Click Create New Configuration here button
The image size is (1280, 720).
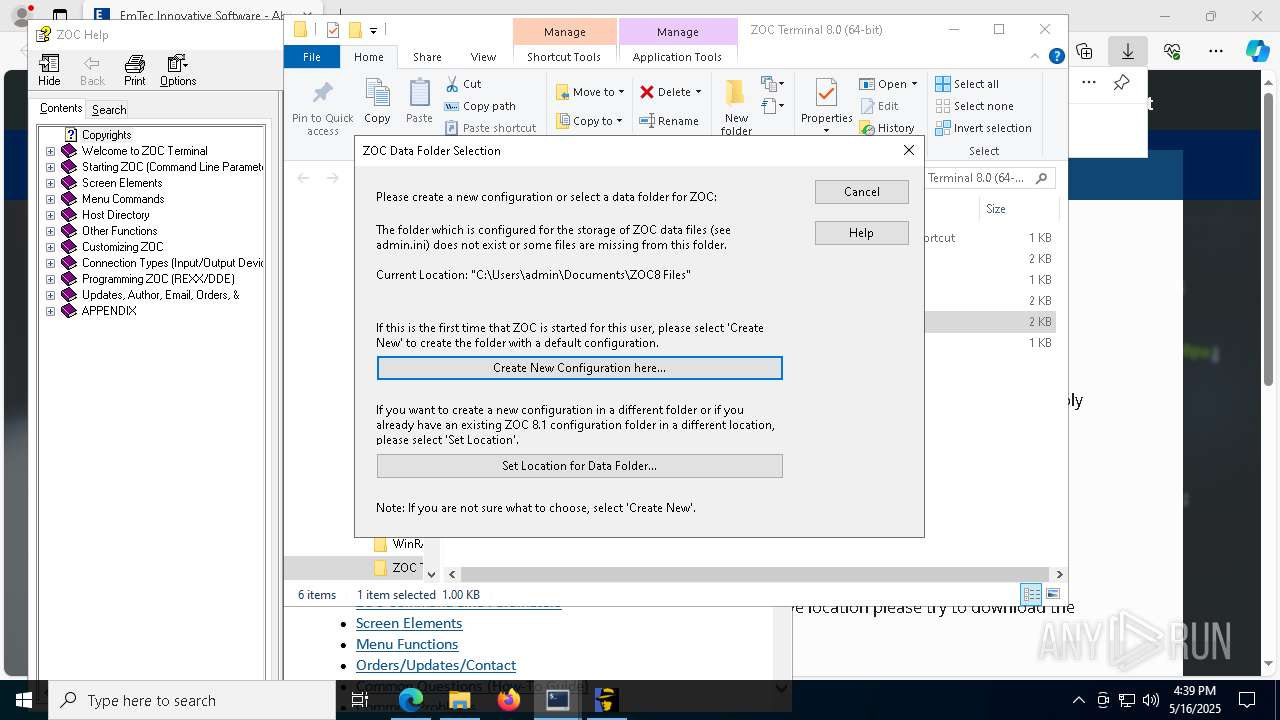(x=580, y=368)
